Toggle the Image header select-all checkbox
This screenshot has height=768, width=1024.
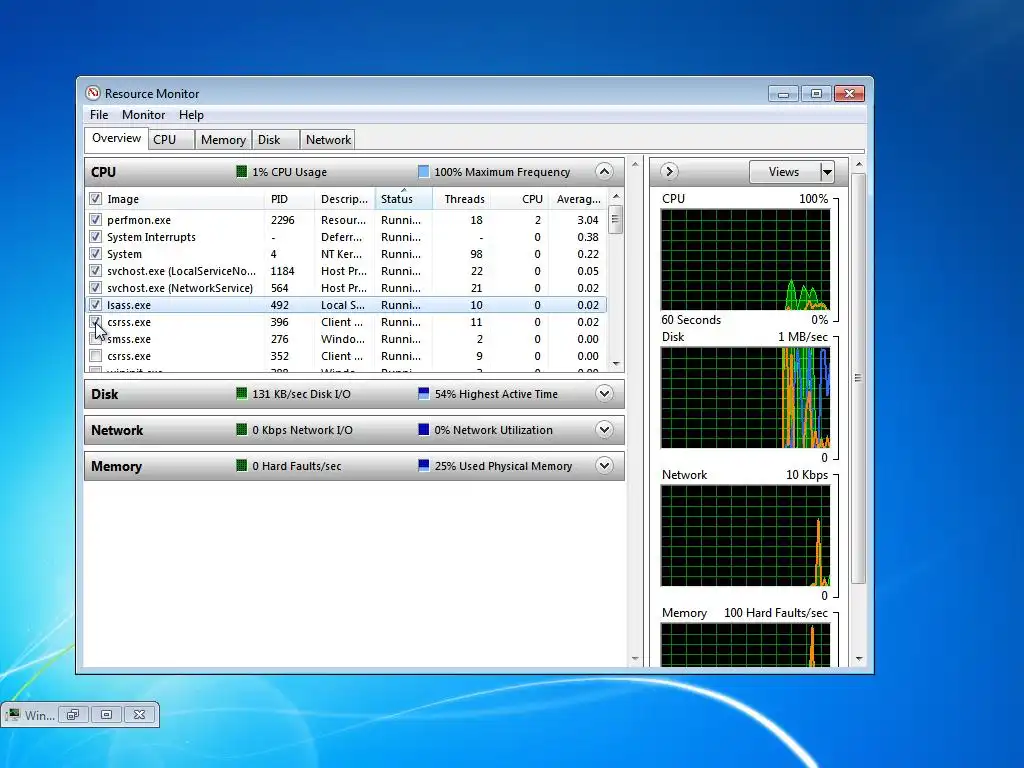[95, 199]
